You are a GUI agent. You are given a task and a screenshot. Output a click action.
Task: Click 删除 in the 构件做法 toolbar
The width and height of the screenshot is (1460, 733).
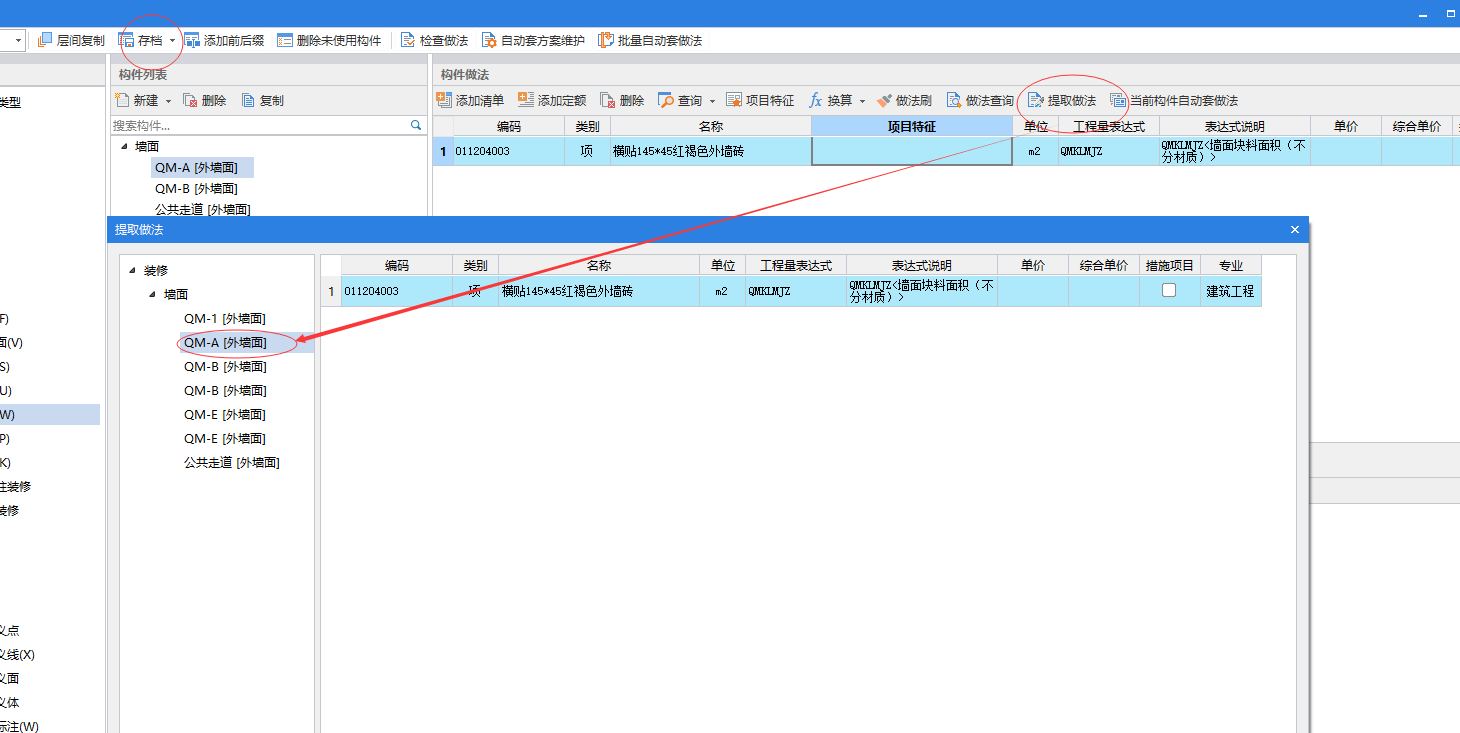pos(621,101)
